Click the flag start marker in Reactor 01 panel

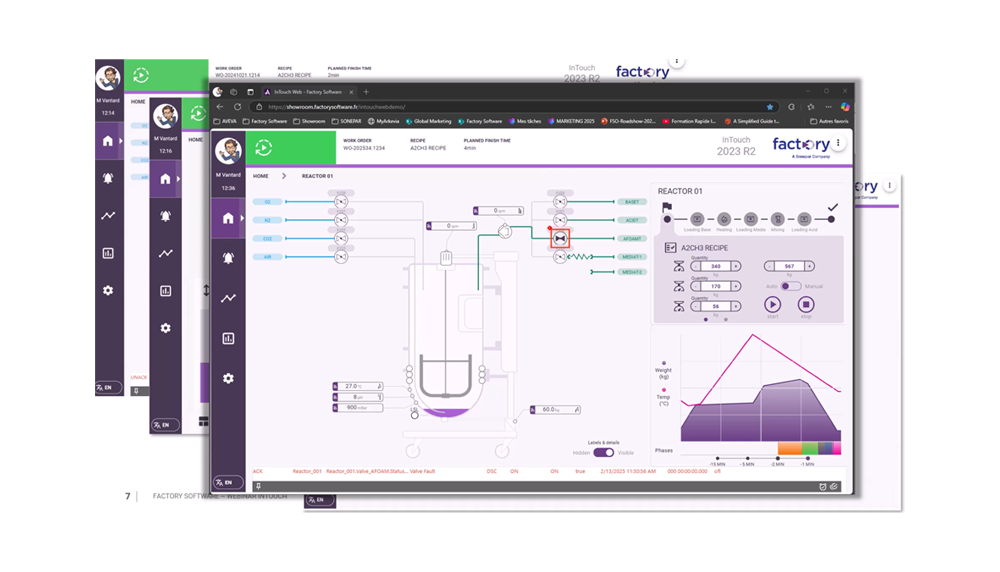tap(667, 207)
